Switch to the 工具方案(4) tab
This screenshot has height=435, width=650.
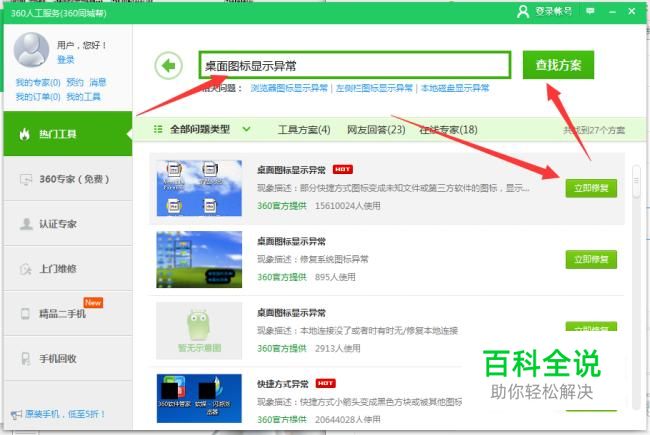tap(304, 130)
